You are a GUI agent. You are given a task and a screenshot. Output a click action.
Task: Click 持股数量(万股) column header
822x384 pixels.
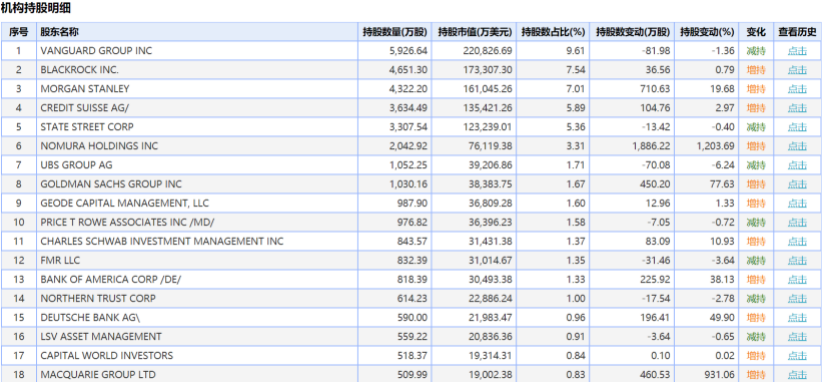[x=395, y=32]
